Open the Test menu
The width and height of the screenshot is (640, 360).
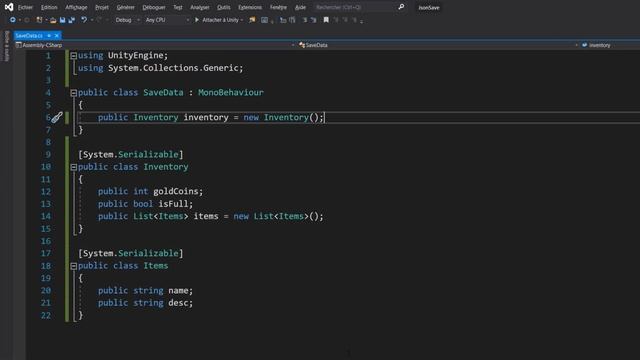178,7
